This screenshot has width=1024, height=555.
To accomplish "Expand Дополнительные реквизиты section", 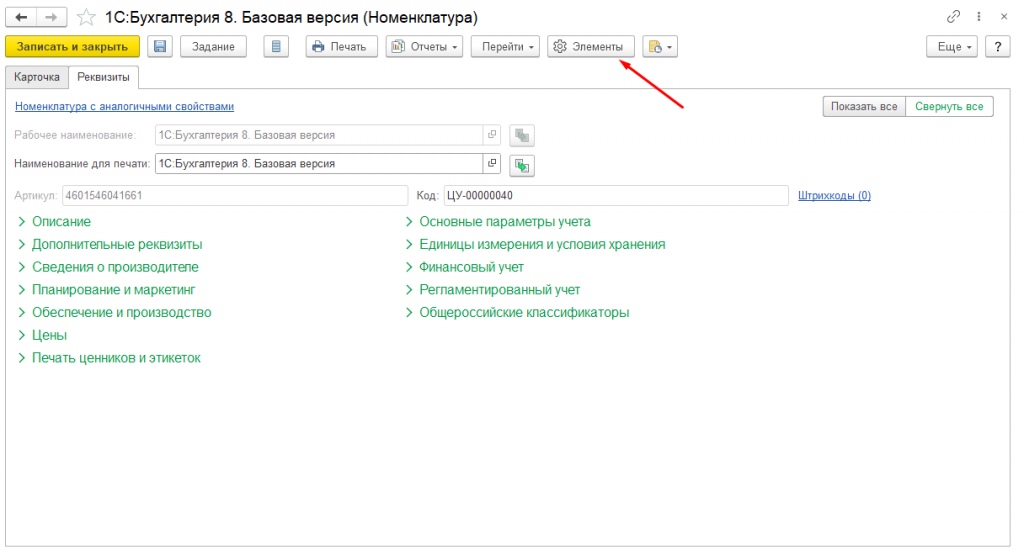I will (110, 244).
